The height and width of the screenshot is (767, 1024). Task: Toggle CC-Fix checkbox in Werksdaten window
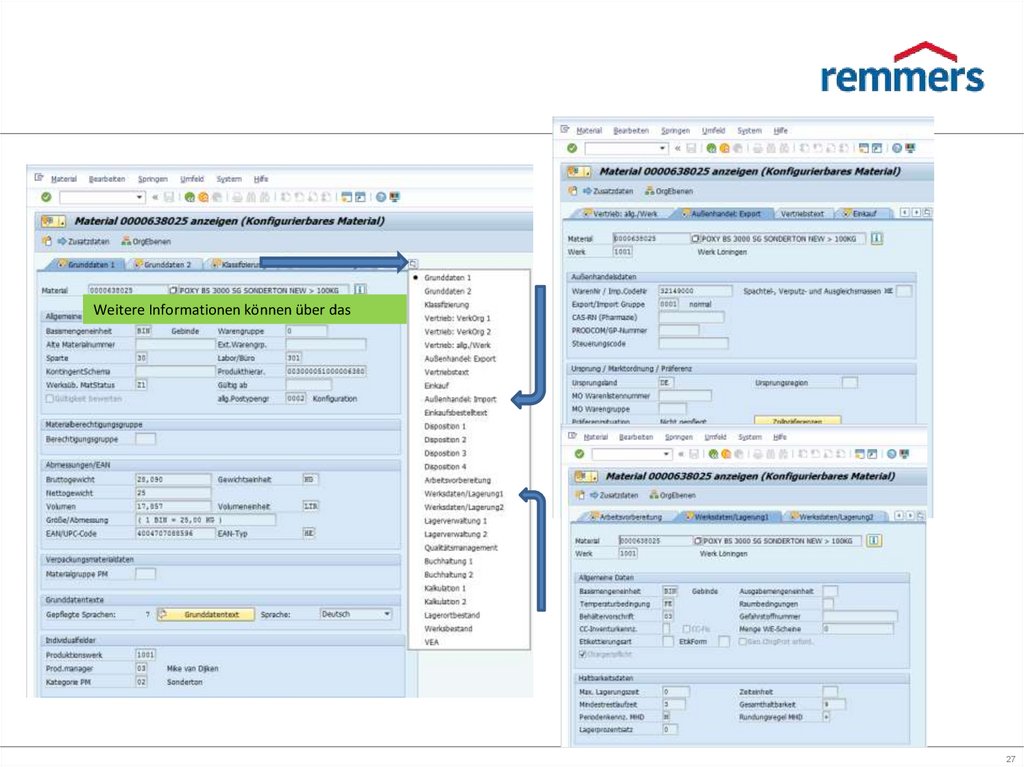pos(686,628)
